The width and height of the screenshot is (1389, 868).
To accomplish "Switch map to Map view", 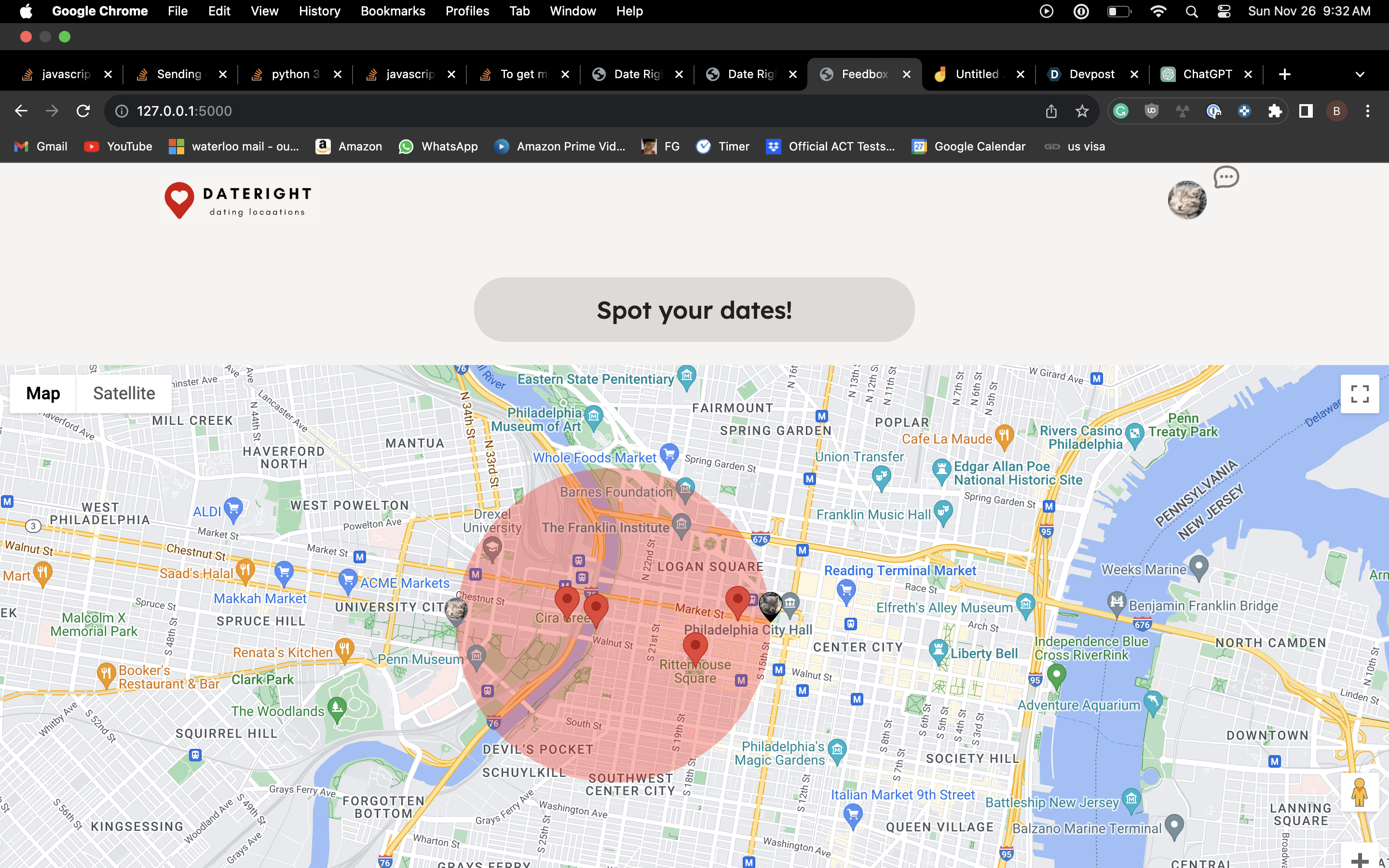I will 43,393.
